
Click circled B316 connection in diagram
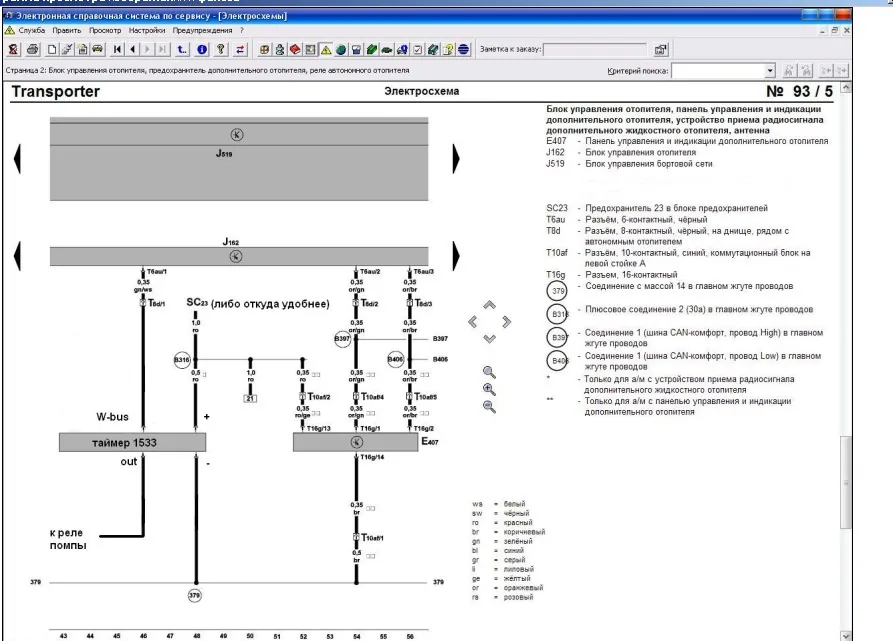[x=182, y=360]
